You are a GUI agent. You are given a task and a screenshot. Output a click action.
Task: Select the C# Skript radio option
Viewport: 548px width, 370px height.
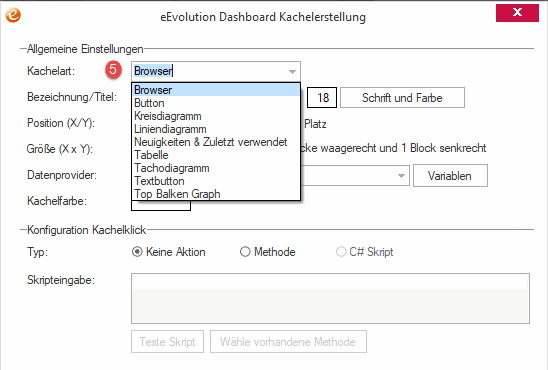pyautogui.click(x=341, y=252)
